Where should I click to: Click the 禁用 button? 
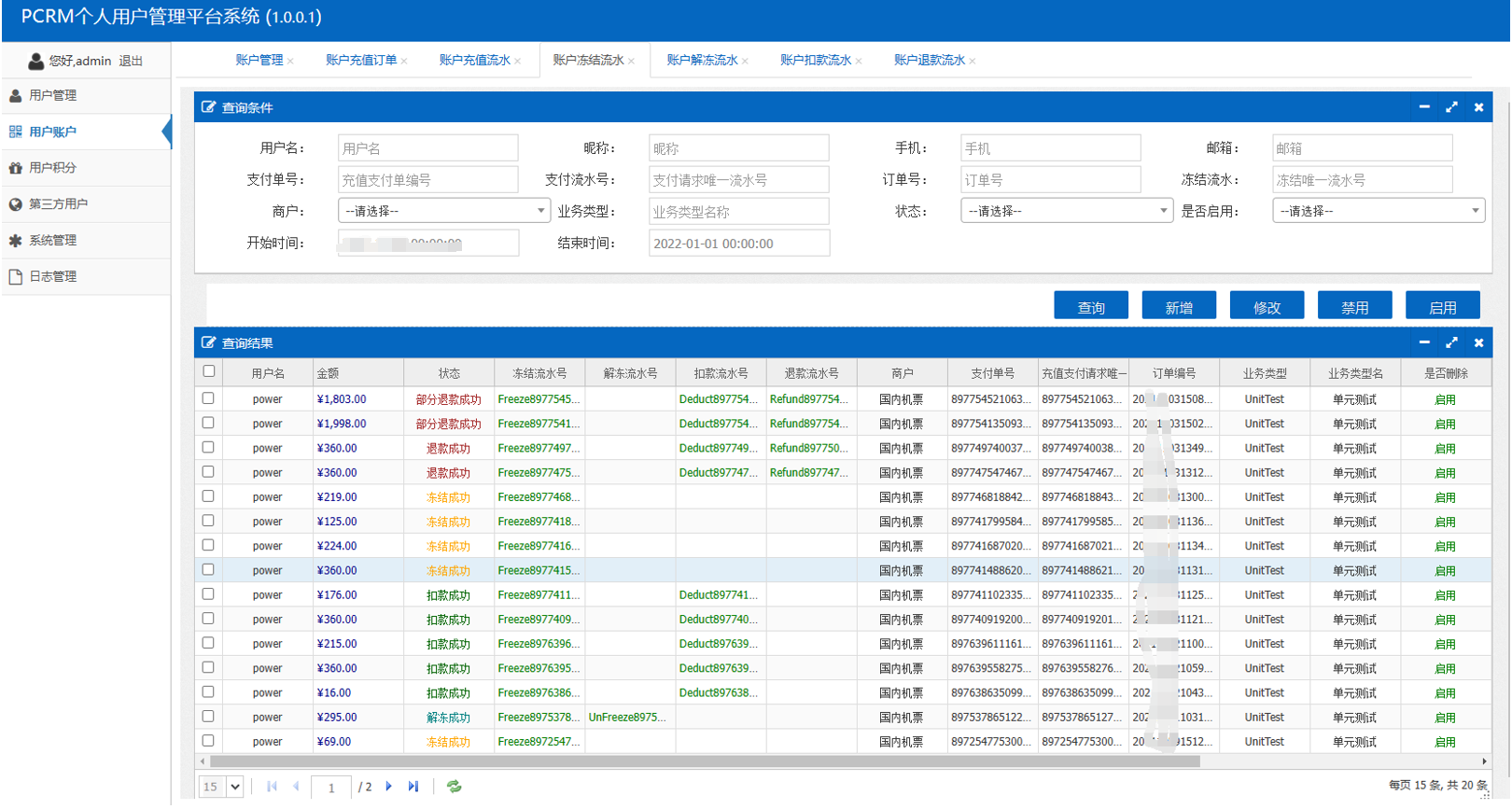pyautogui.click(x=1354, y=307)
